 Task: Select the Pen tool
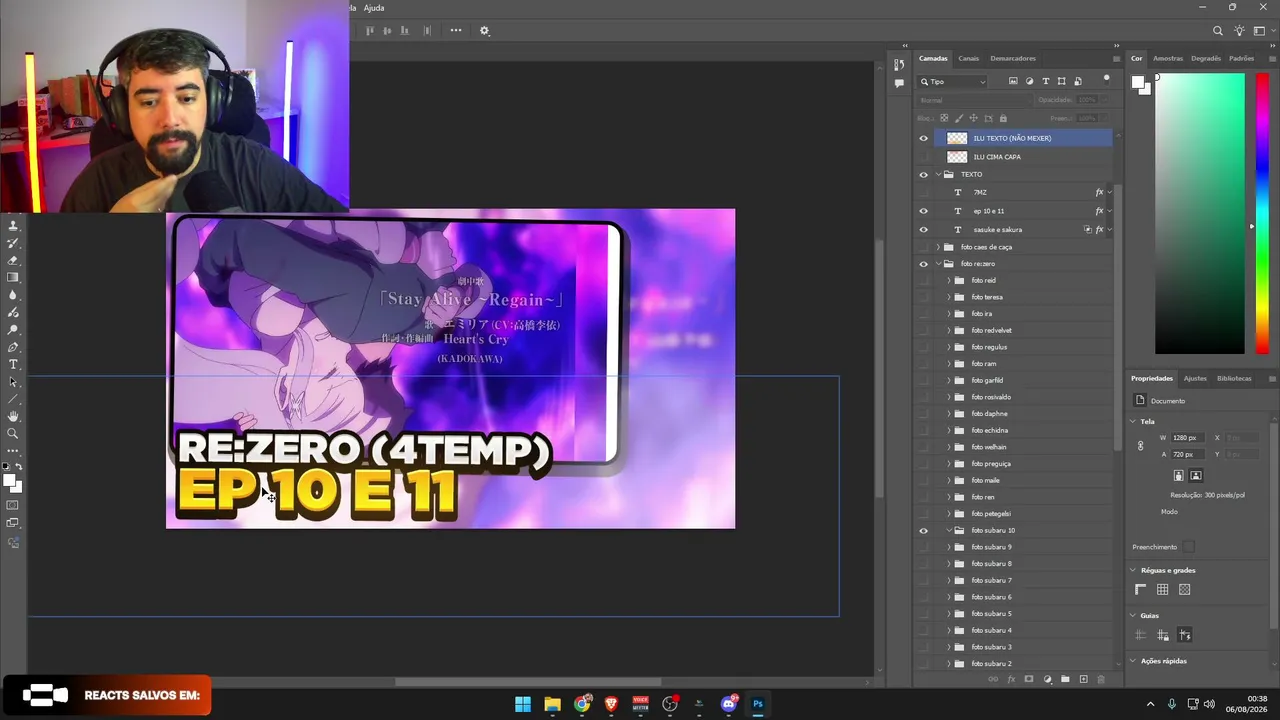tap(13, 347)
